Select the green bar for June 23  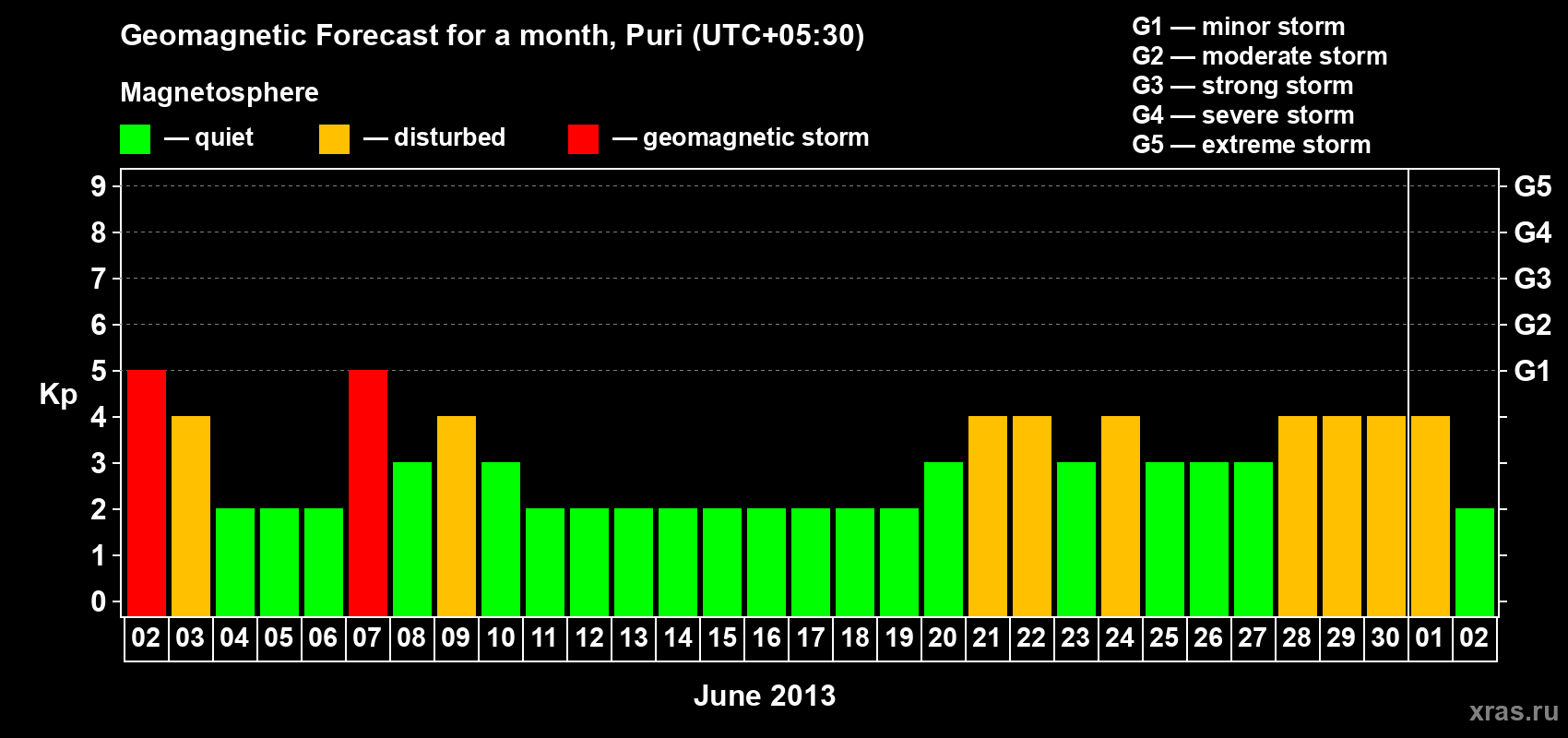pos(1076,539)
